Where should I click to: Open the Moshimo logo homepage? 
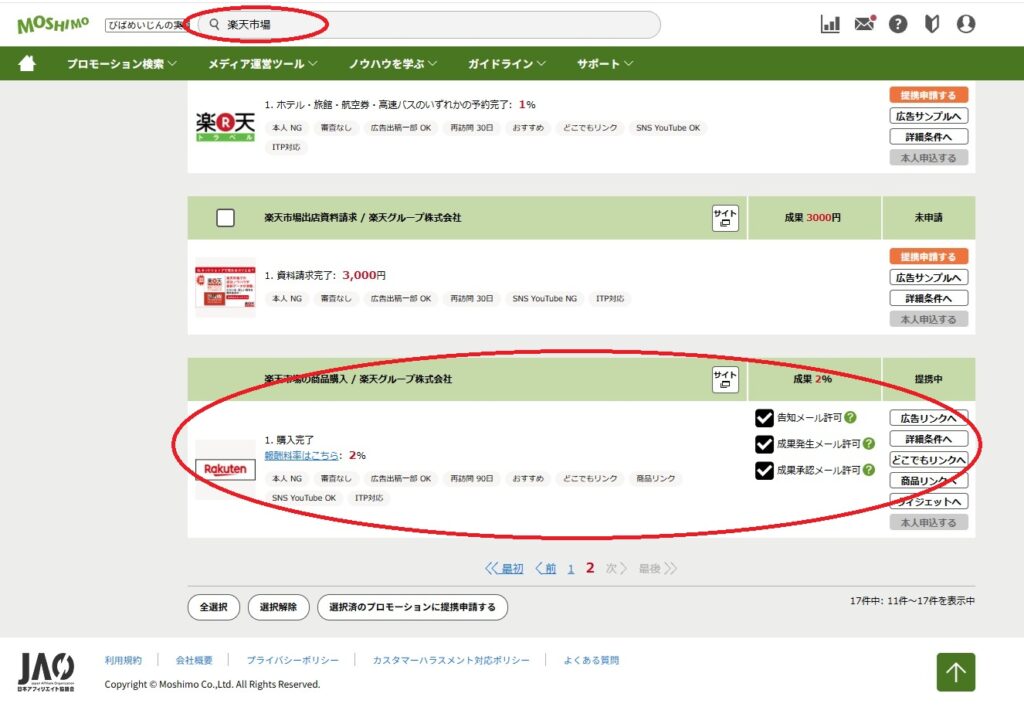click(x=53, y=25)
